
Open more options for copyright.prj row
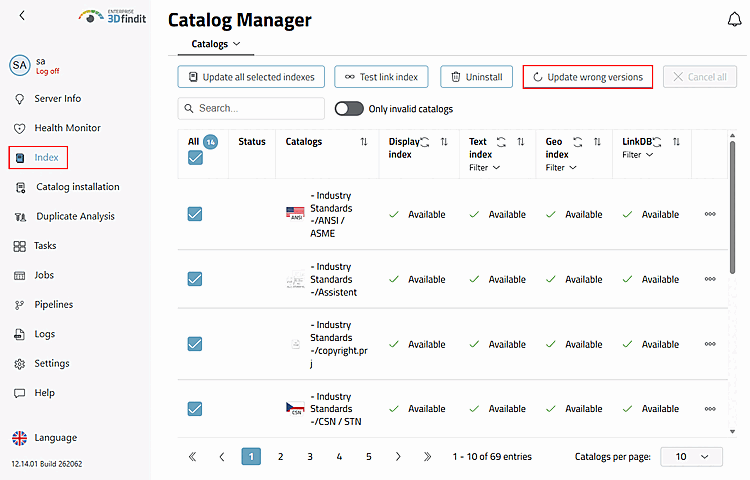tap(710, 344)
